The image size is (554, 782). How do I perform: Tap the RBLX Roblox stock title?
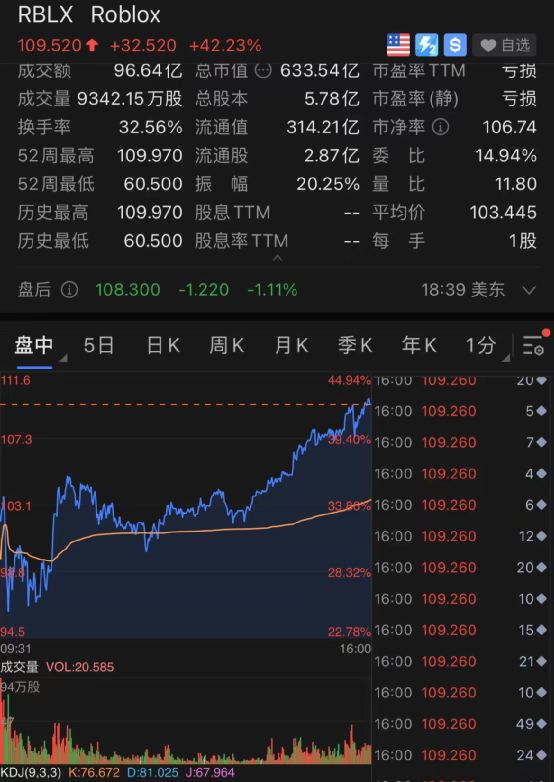click(89, 15)
